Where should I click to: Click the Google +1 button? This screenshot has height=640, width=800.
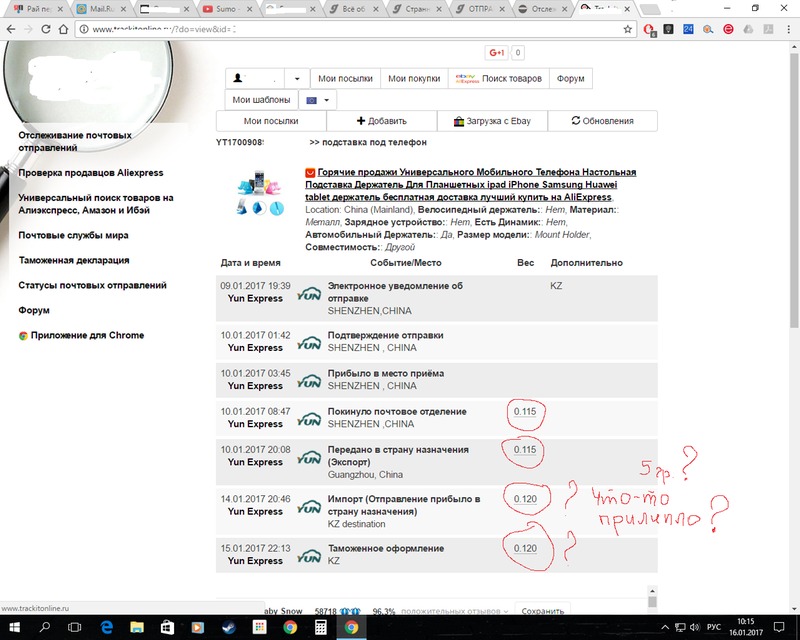pyautogui.click(x=496, y=52)
